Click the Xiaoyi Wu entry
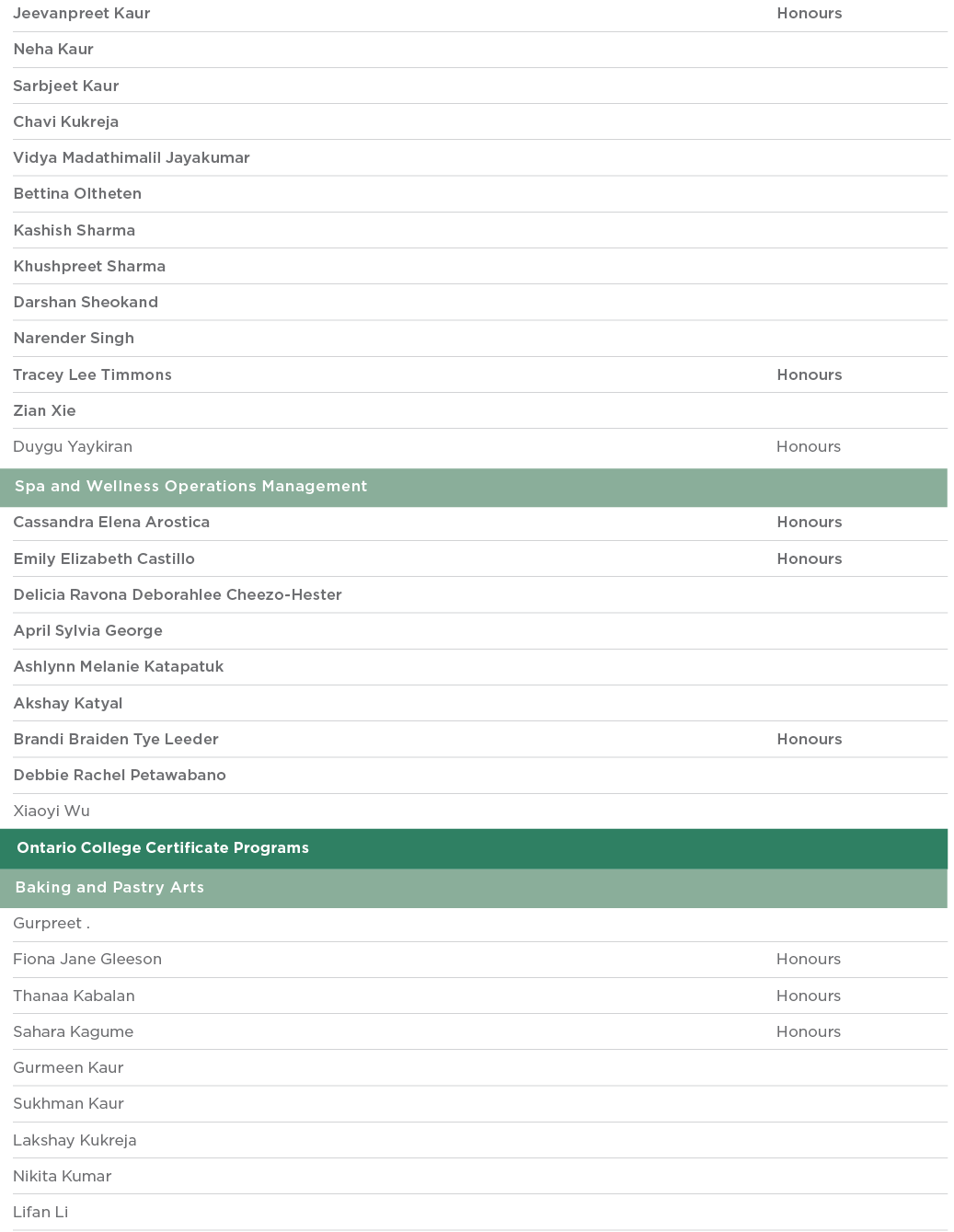The height and width of the screenshot is (1232, 954). [x=52, y=812]
